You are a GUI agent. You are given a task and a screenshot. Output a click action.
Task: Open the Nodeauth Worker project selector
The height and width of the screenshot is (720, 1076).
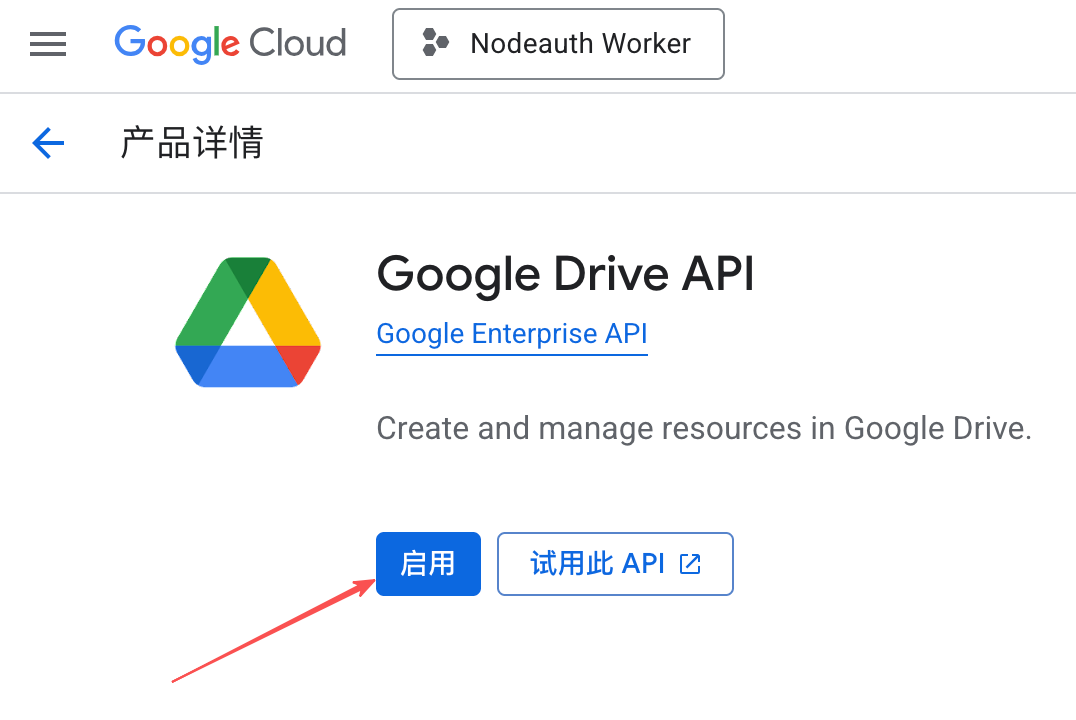click(558, 44)
